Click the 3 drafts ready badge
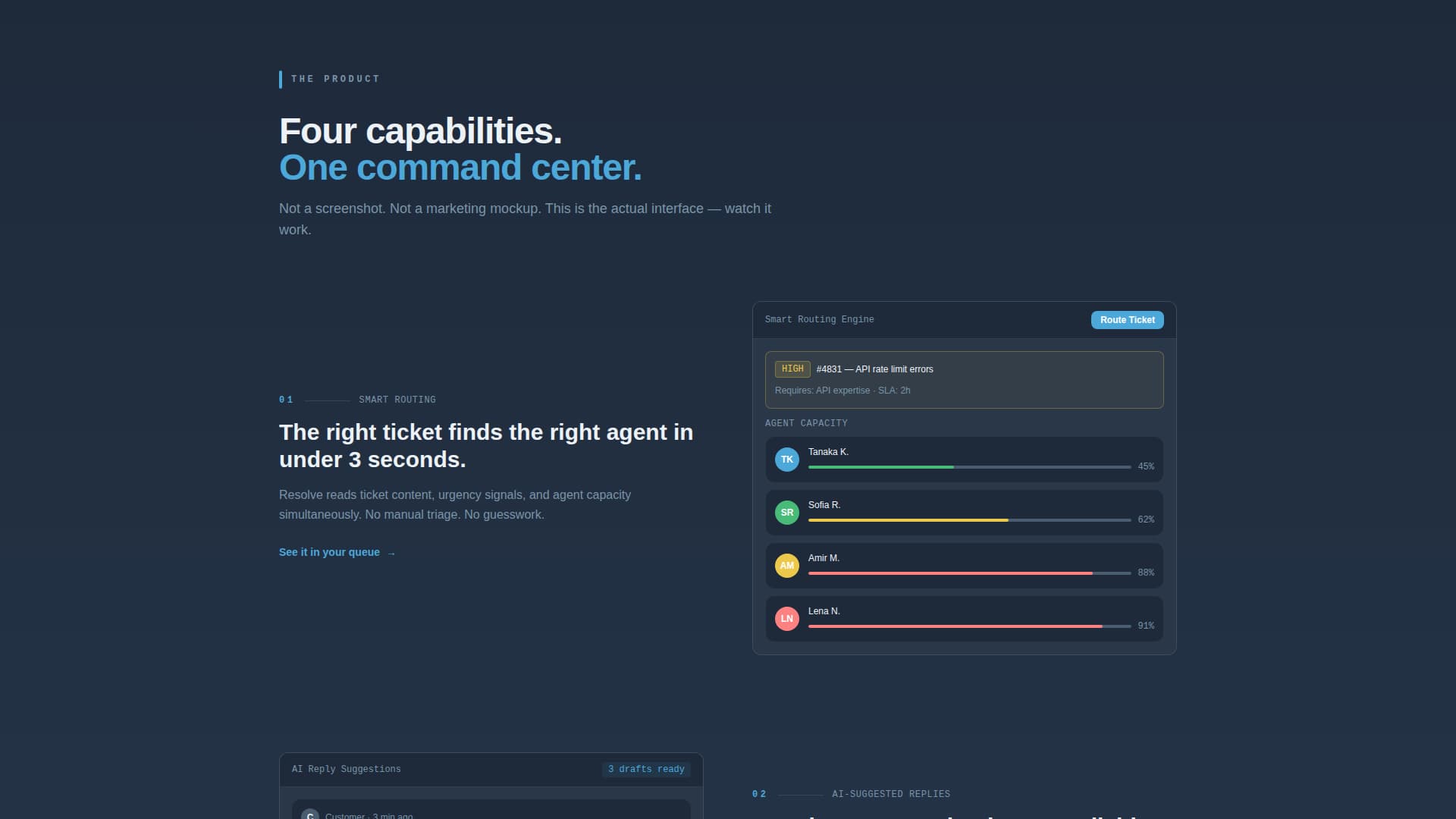The image size is (1456, 819). point(646,769)
